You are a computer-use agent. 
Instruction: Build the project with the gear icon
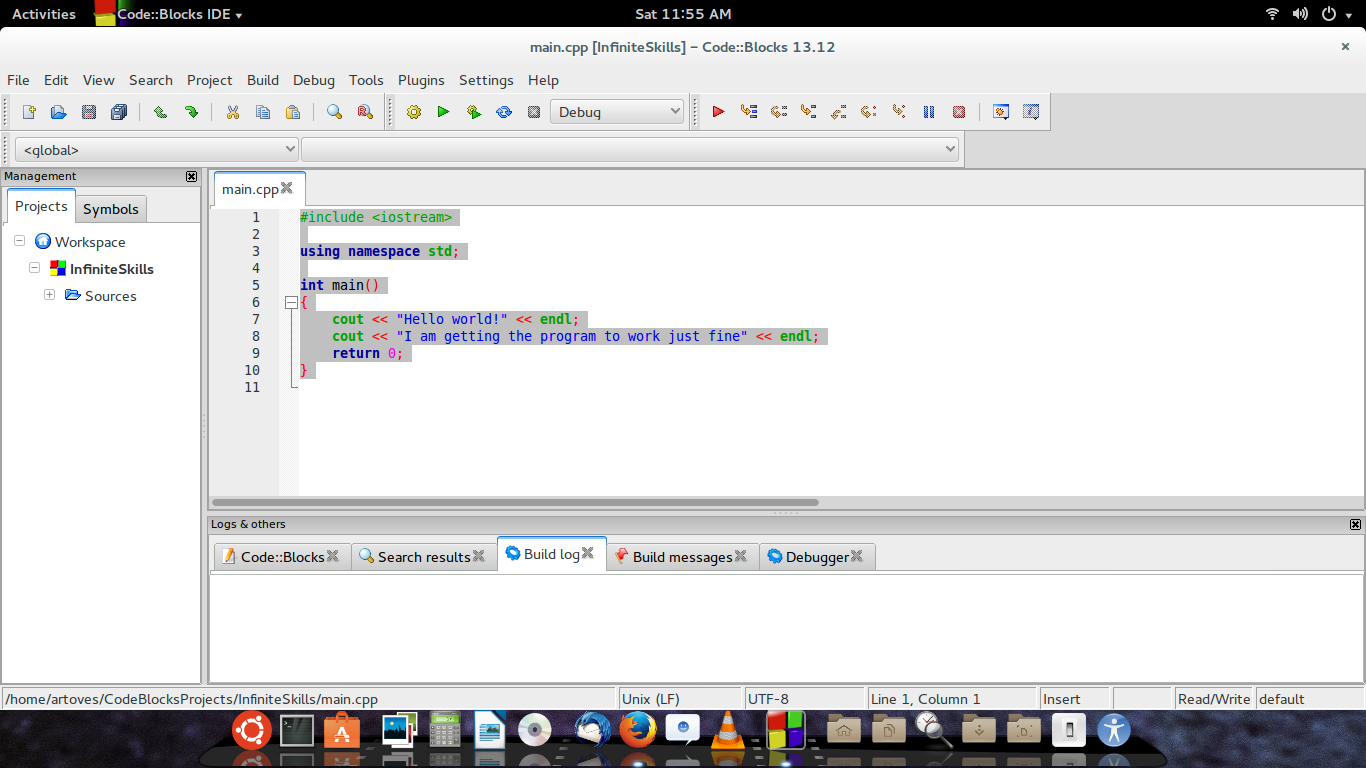pyautogui.click(x=414, y=112)
